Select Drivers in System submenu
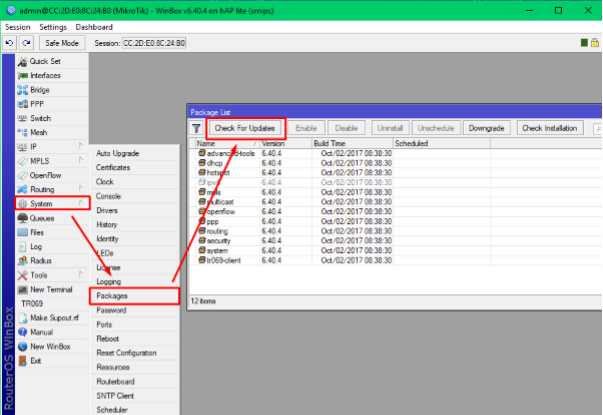 [x=135, y=210]
